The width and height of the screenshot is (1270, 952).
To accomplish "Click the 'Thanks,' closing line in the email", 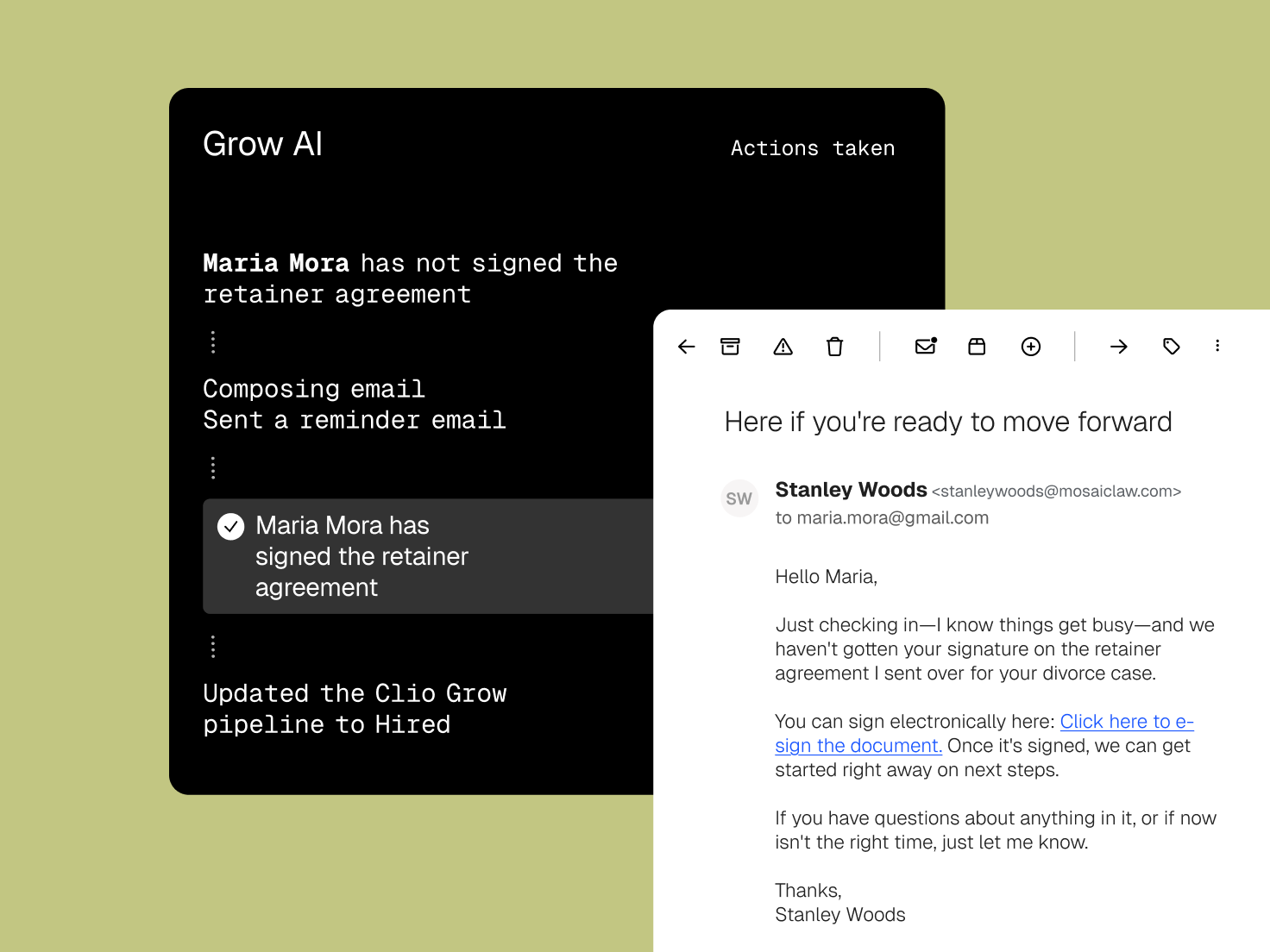I will (808, 891).
